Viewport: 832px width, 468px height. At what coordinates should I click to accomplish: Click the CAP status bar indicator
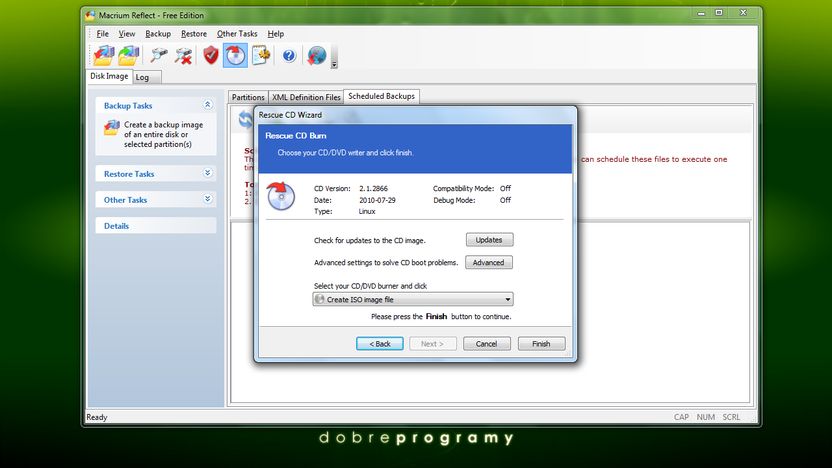[x=681, y=417]
